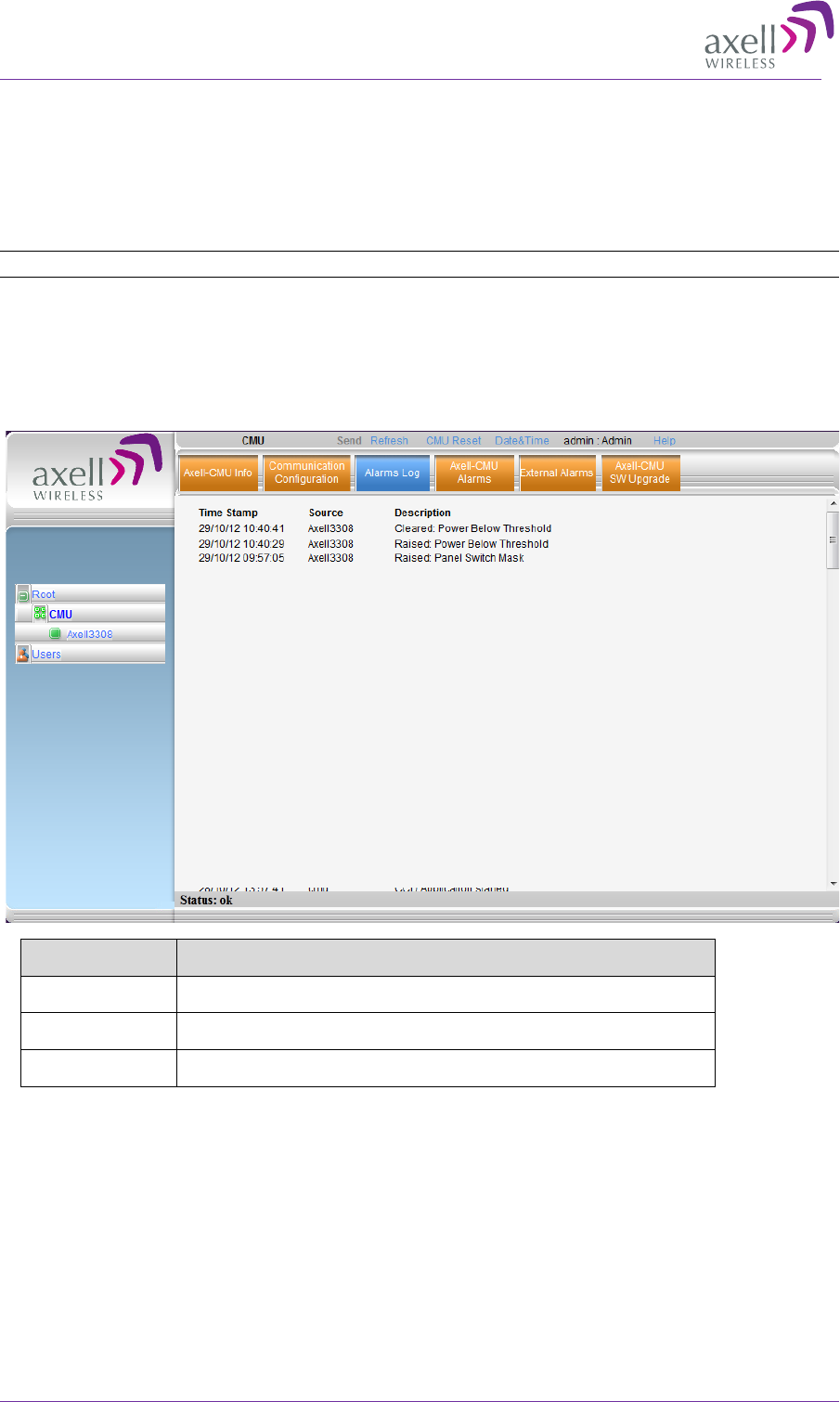840x1402 pixels.
Task: Click the Users person icon
Action: coord(23,654)
